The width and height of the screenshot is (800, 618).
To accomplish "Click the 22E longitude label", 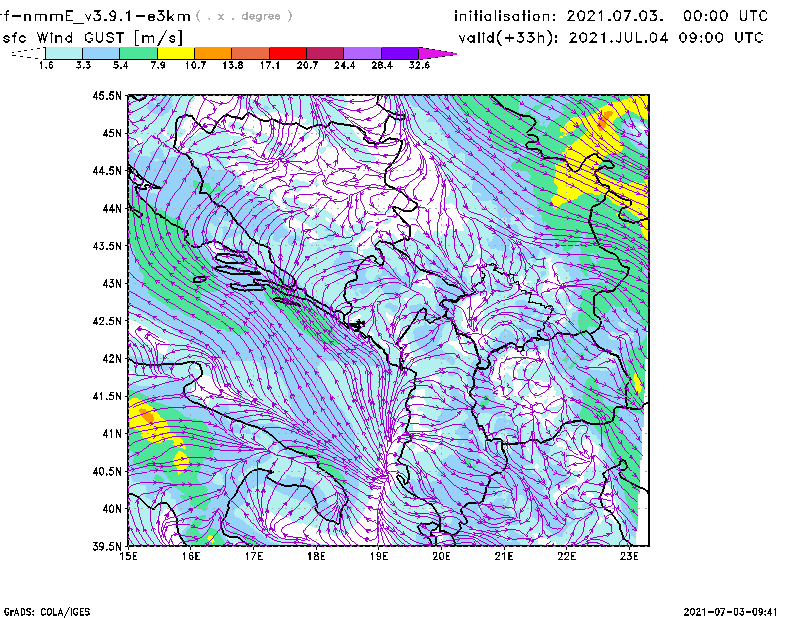I will 567,556.
